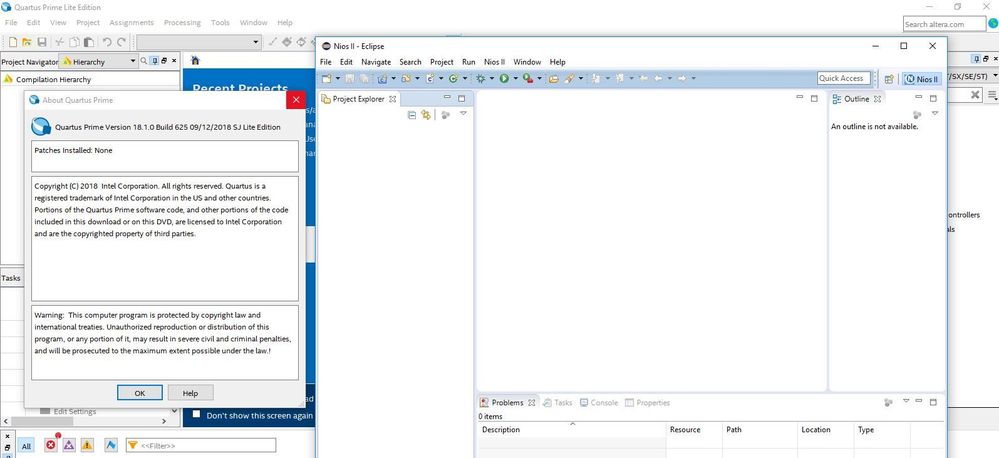Click the Debug bug icon in Eclipse toolbar

click(480, 78)
